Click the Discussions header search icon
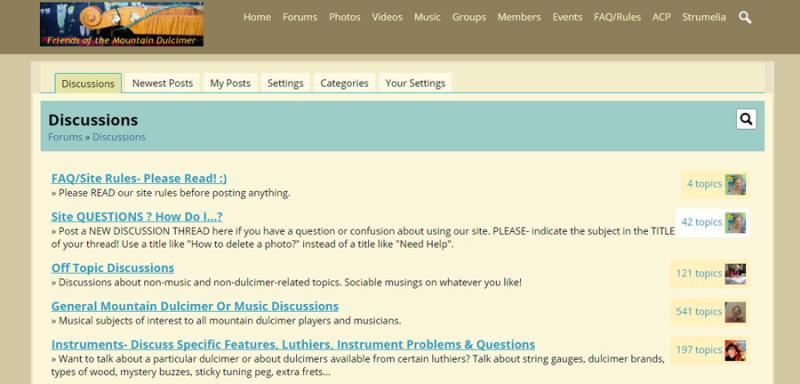The image size is (800, 384). pos(746,119)
